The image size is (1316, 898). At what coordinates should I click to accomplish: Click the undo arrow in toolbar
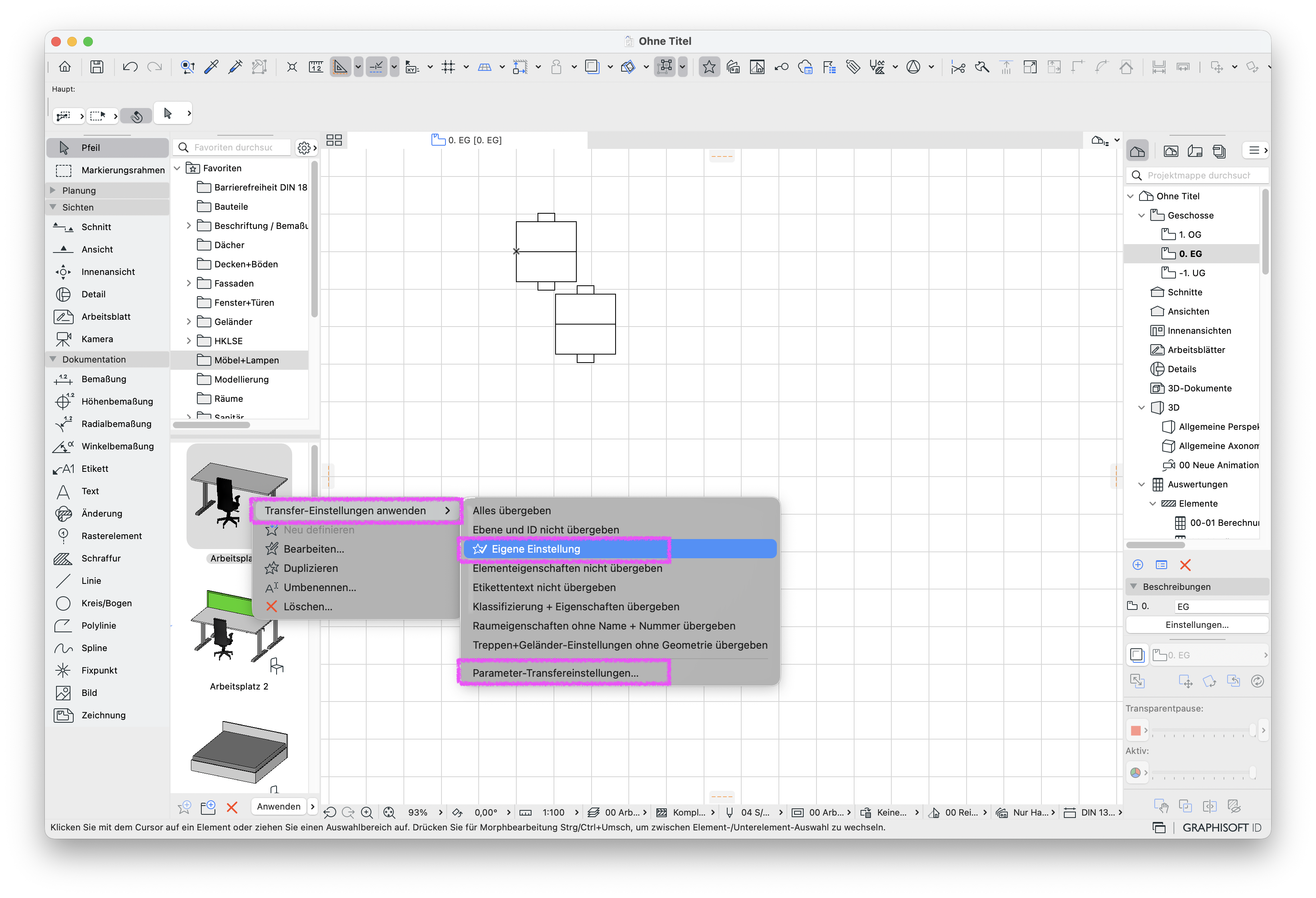(130, 67)
